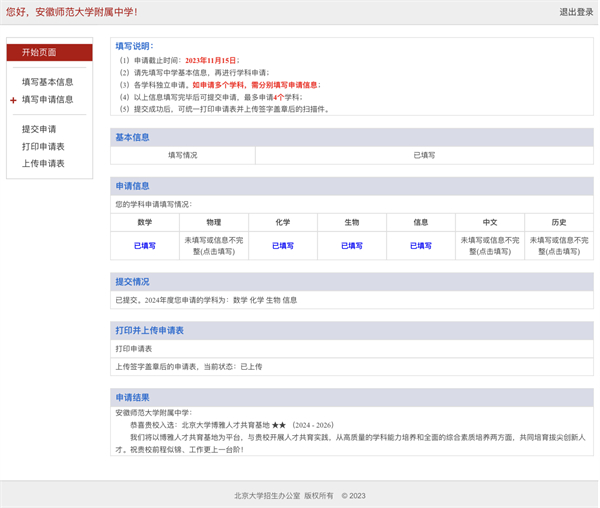Click 已填写 link under 信息 column

pos(421,246)
